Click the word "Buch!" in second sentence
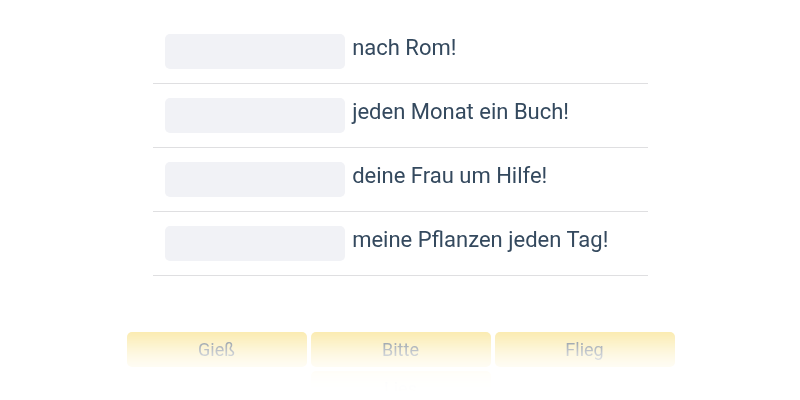The image size is (800, 400). [x=541, y=112]
